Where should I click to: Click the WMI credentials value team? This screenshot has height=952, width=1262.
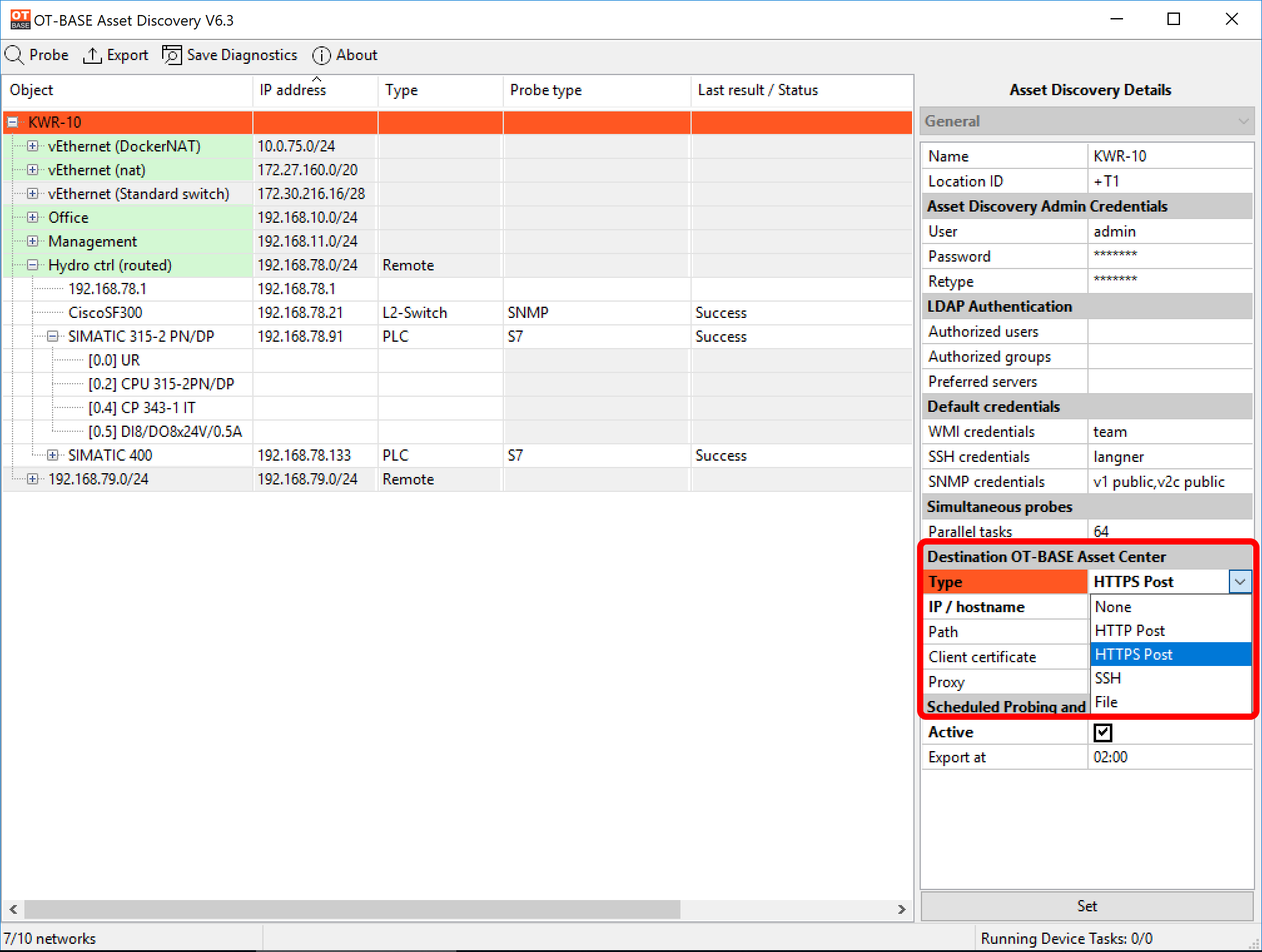(1170, 431)
